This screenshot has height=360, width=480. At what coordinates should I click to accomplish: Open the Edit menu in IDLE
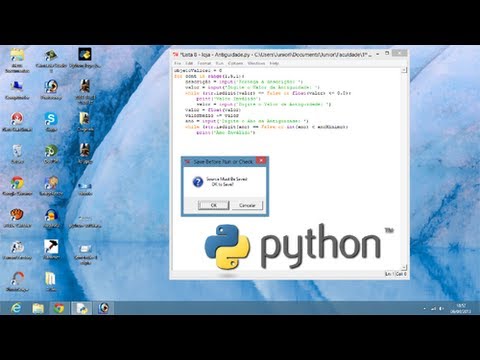click(x=189, y=63)
